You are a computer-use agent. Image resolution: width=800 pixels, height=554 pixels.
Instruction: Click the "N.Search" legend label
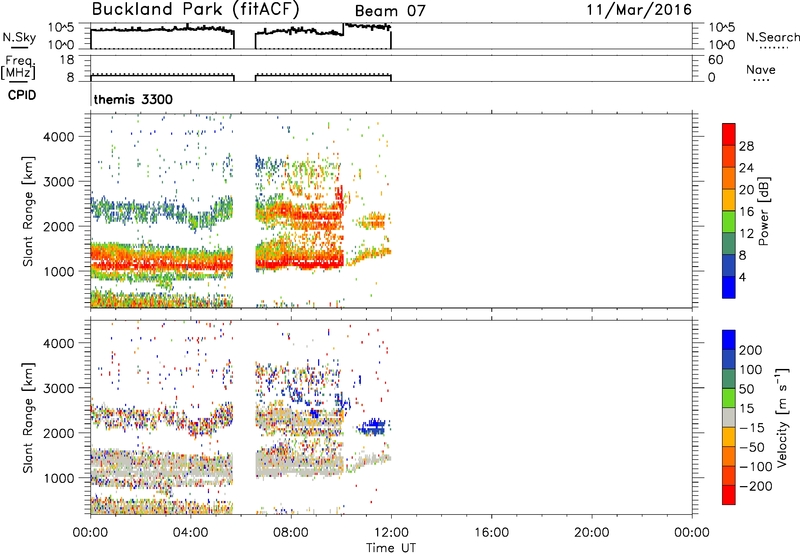pyautogui.click(x=772, y=37)
